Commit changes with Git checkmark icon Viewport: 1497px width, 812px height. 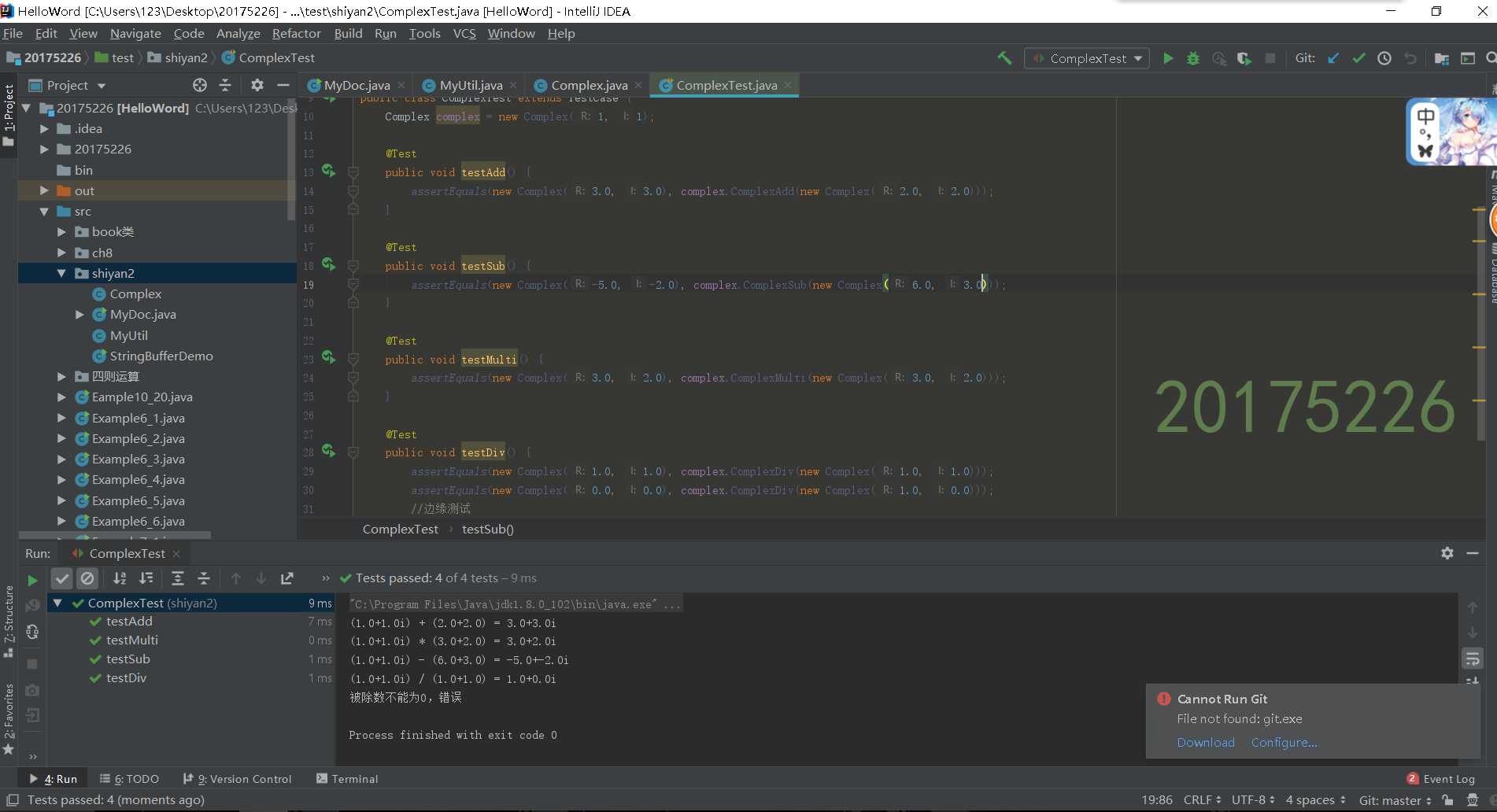(x=1358, y=58)
